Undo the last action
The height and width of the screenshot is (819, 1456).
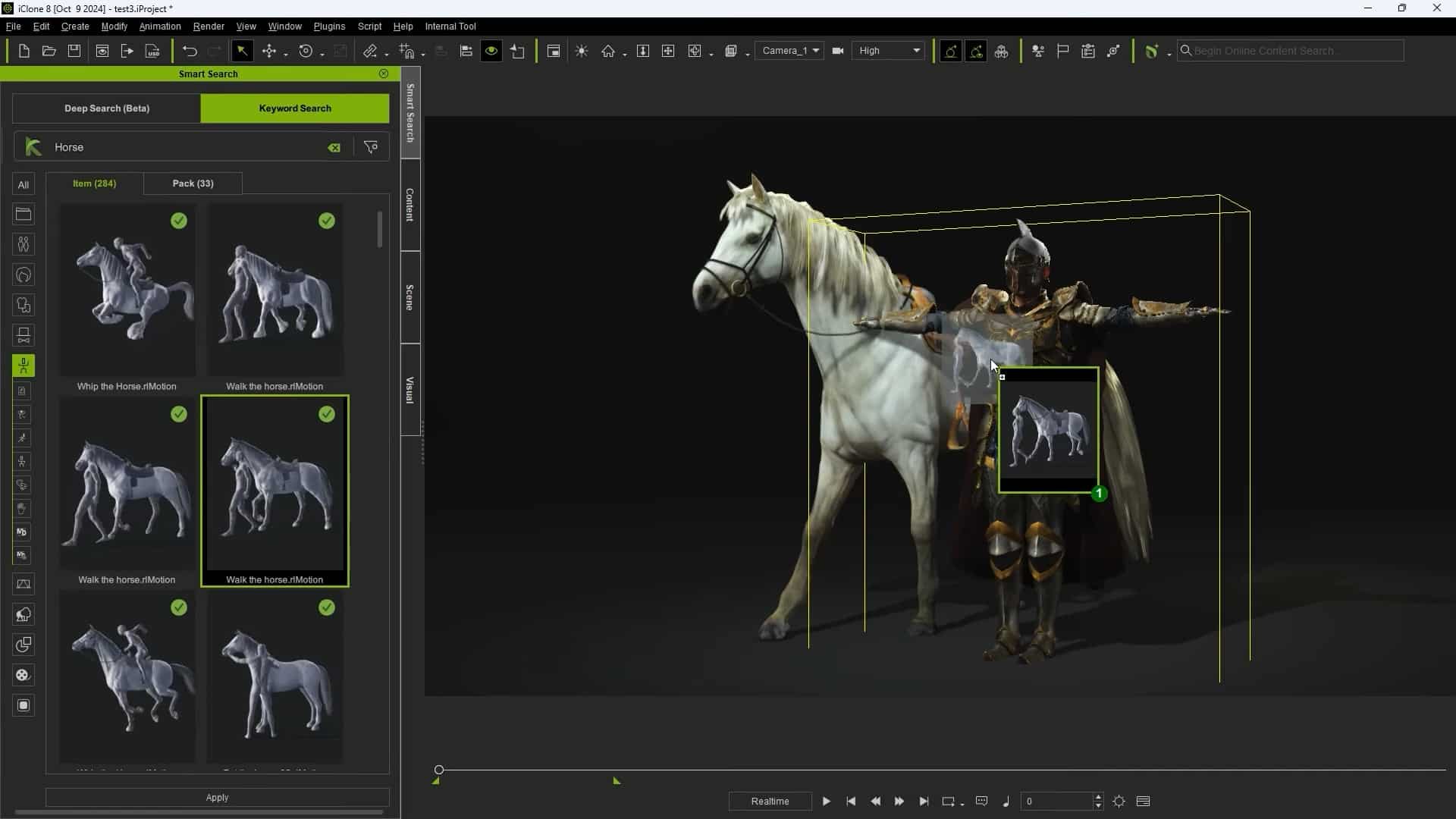tap(189, 51)
